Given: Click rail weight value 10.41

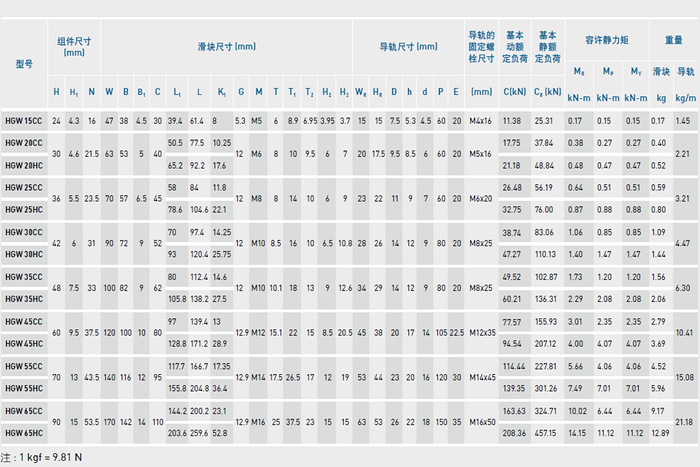Looking at the screenshot, I should [x=684, y=333].
